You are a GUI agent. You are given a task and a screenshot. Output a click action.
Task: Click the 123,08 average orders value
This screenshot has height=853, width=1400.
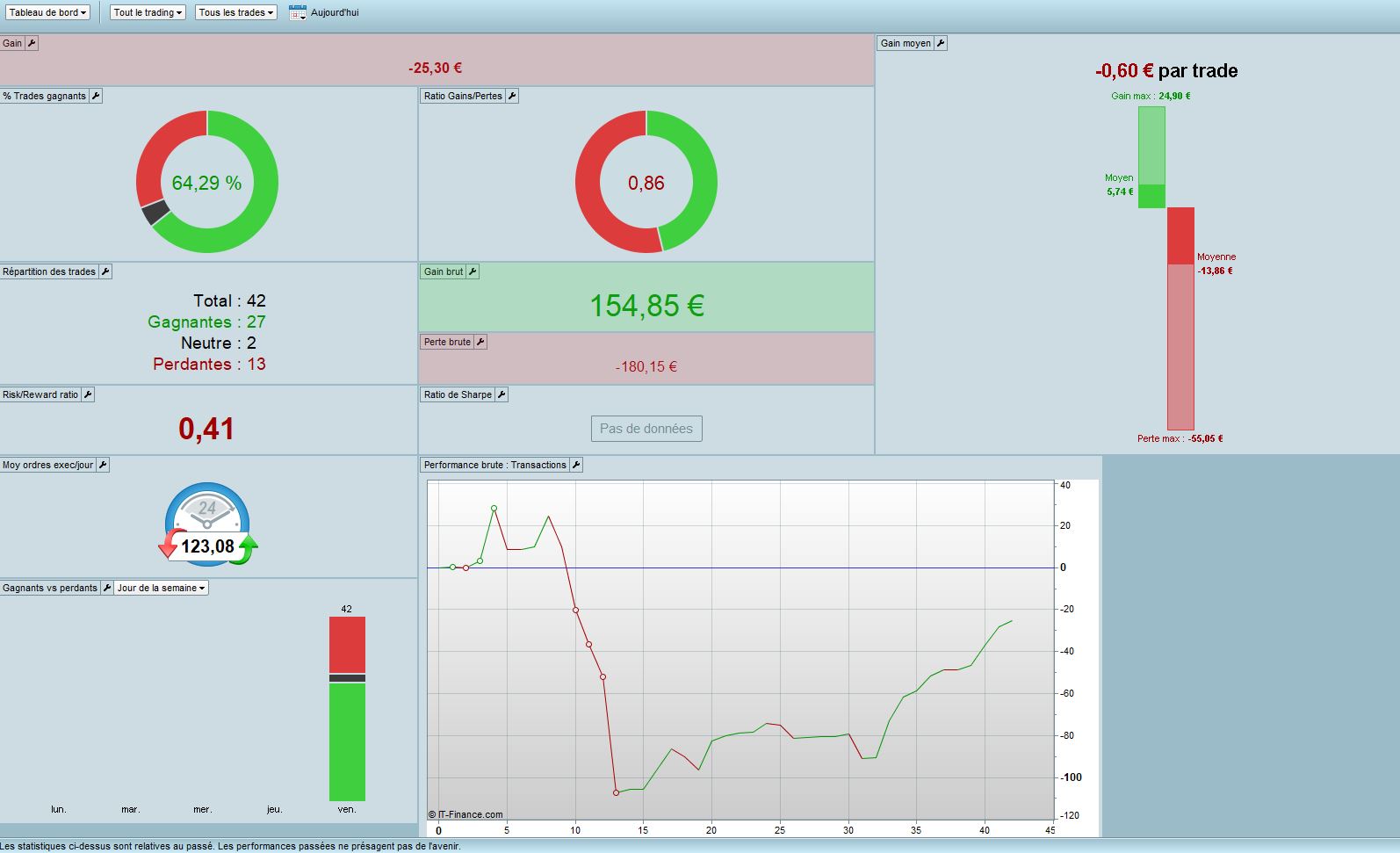pos(207,546)
